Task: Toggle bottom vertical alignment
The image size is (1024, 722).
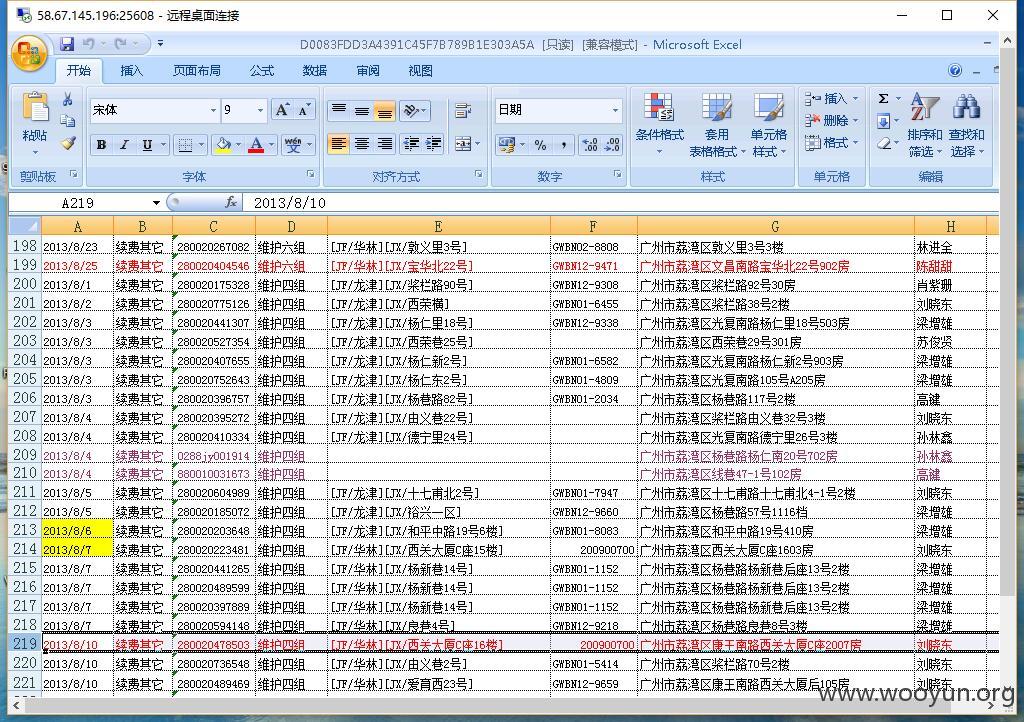Action: pos(385,110)
